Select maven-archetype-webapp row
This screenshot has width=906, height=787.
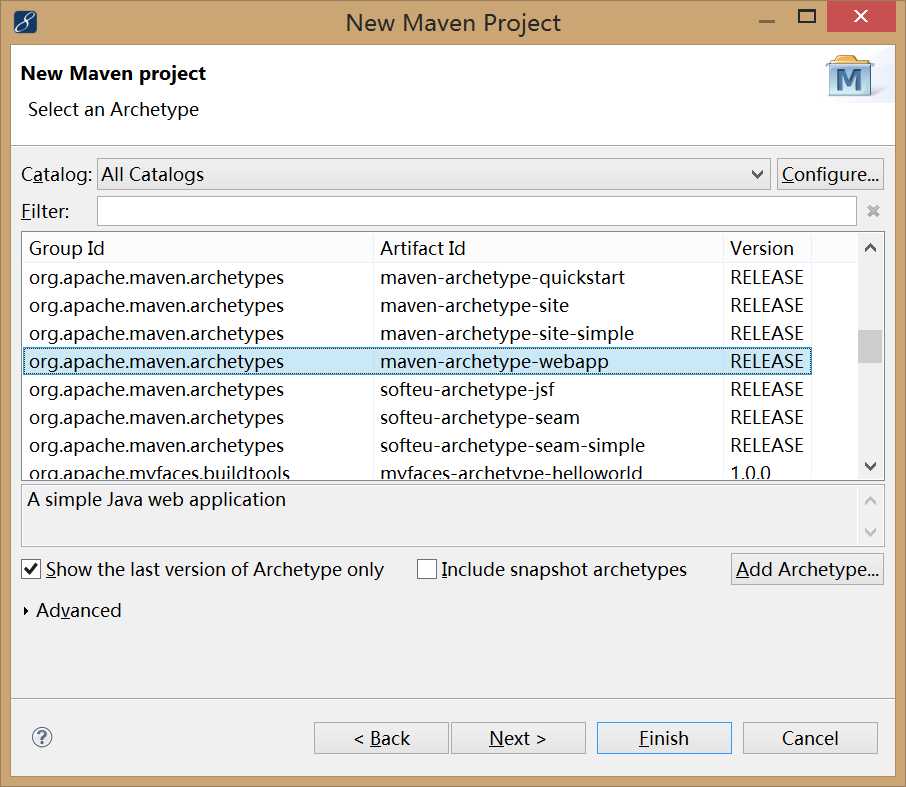pyautogui.click(x=417, y=361)
